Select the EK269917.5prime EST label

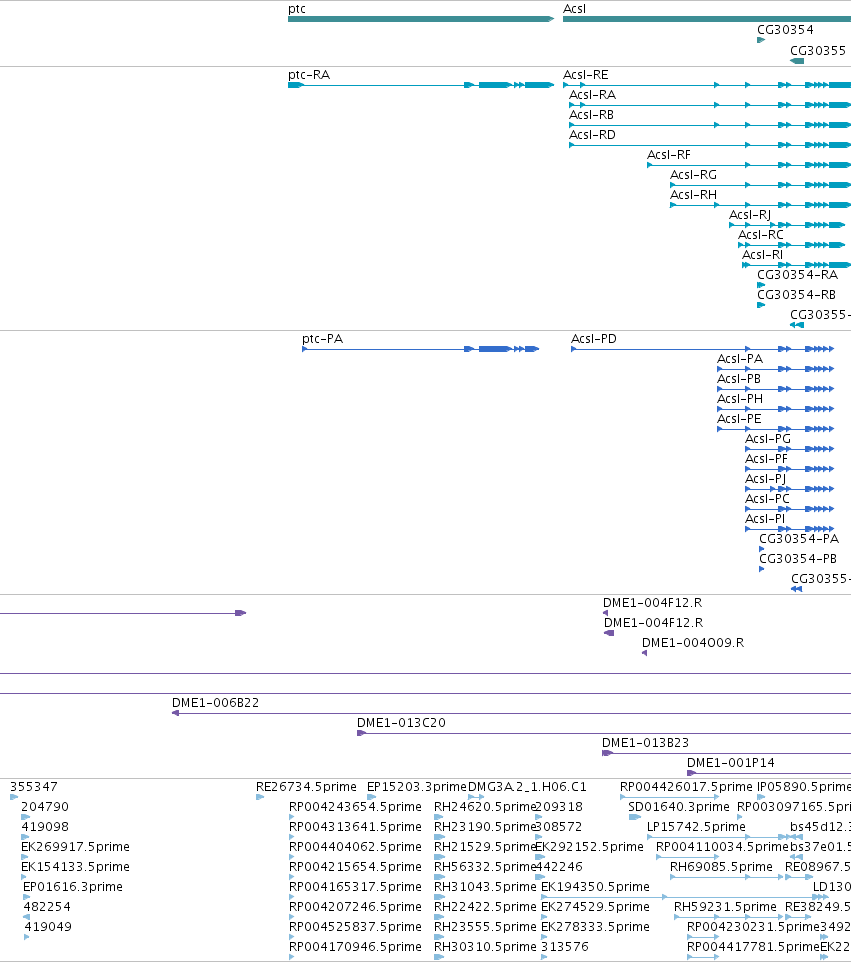pyautogui.click(x=75, y=847)
